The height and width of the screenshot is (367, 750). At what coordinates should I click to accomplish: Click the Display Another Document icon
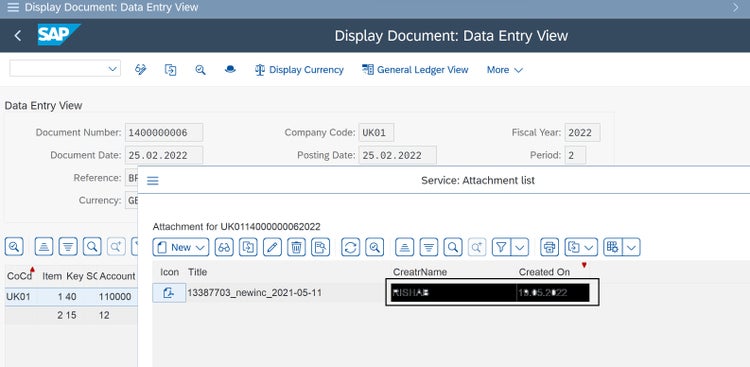pos(170,69)
